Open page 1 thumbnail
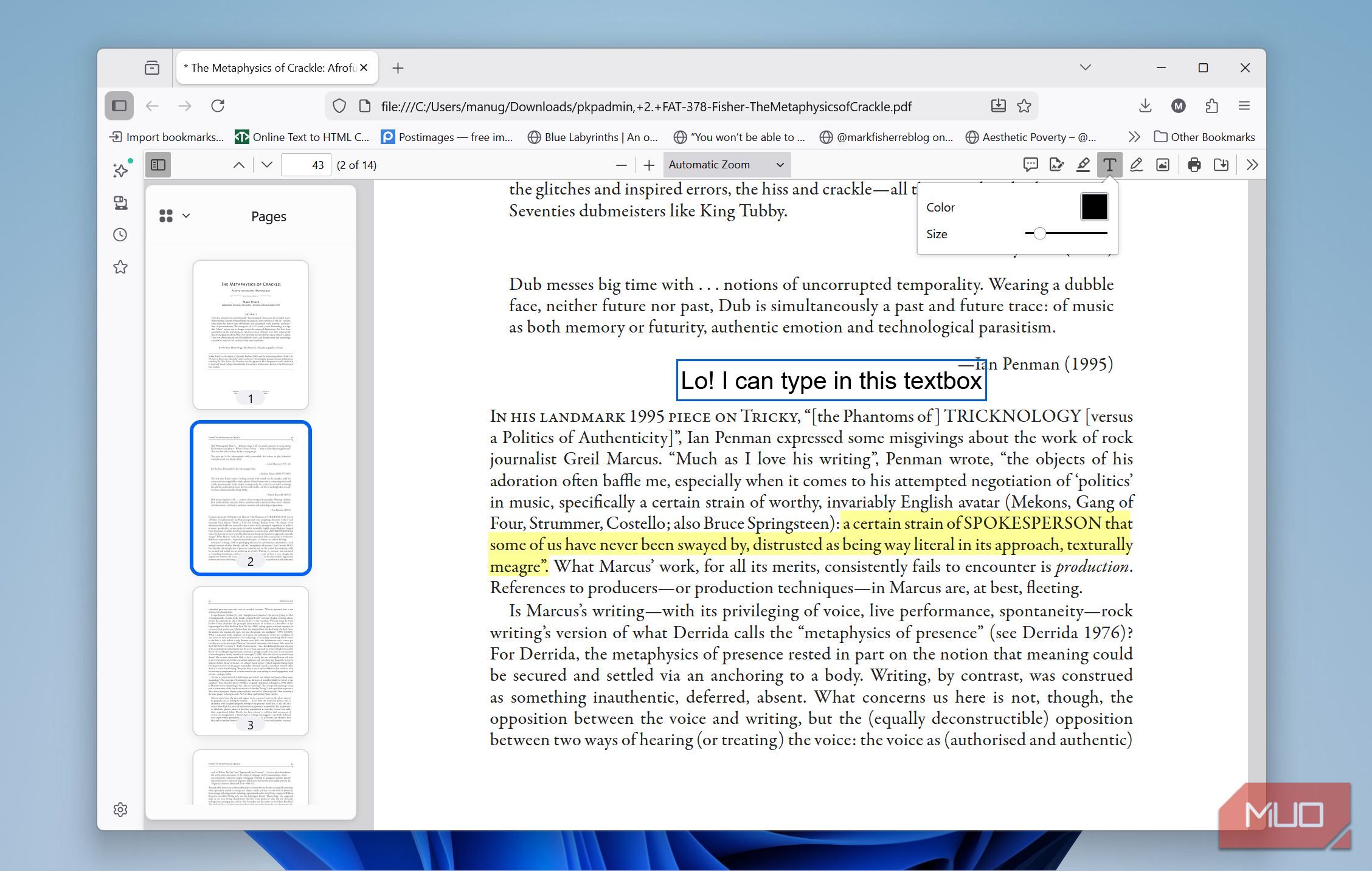The height and width of the screenshot is (871, 1372). [x=251, y=334]
